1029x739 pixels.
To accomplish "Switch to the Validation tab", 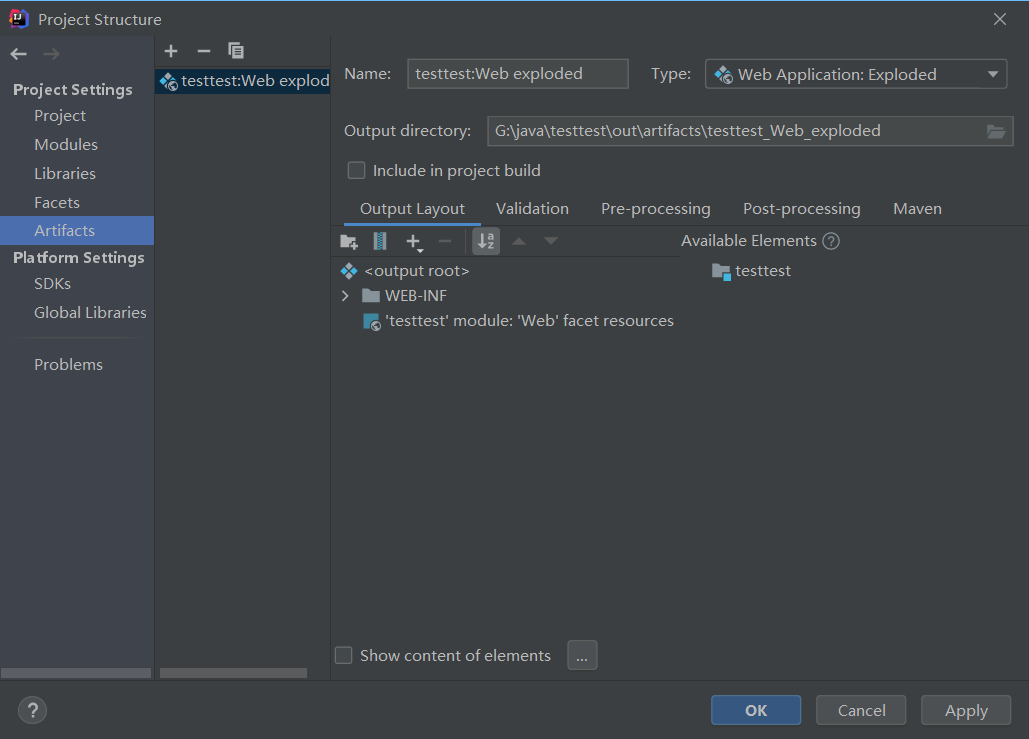I will [x=532, y=209].
